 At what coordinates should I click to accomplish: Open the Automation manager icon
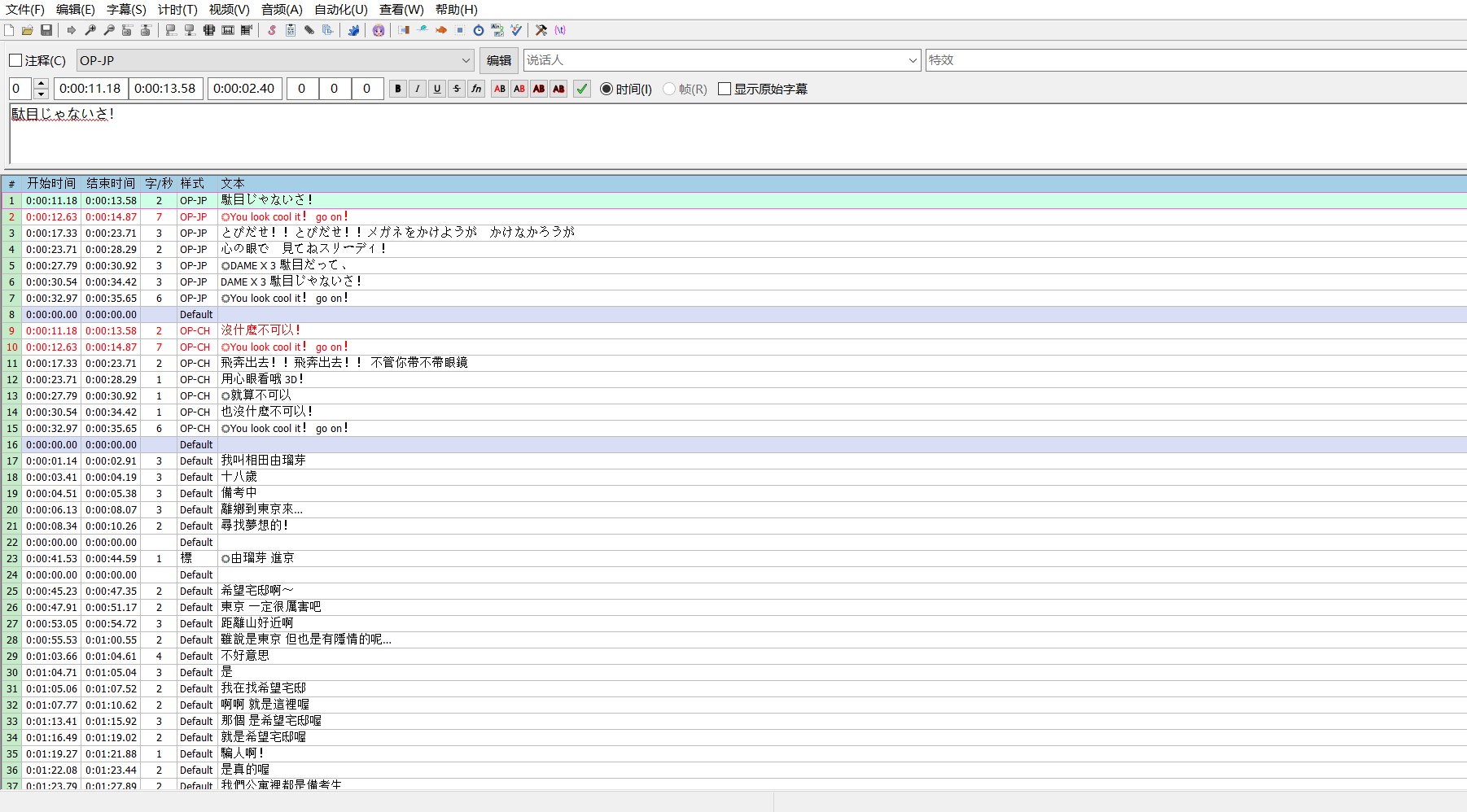click(x=353, y=30)
